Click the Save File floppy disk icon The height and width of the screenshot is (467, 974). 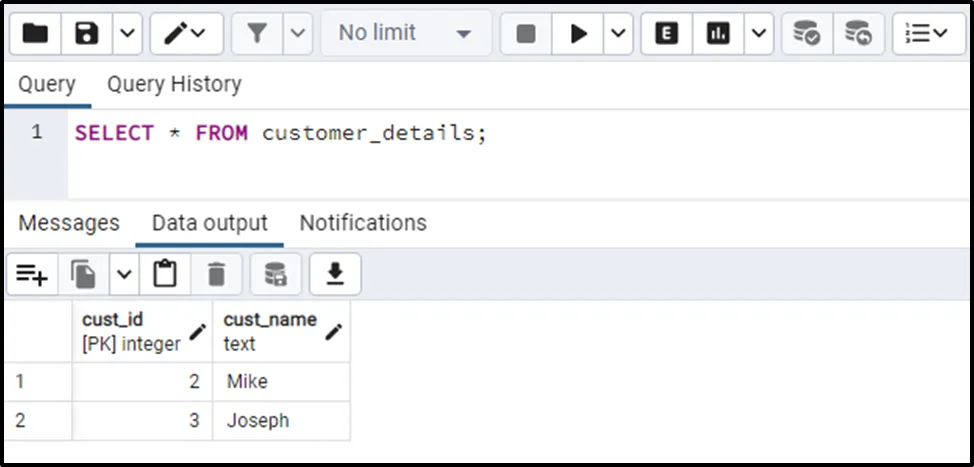click(x=87, y=34)
